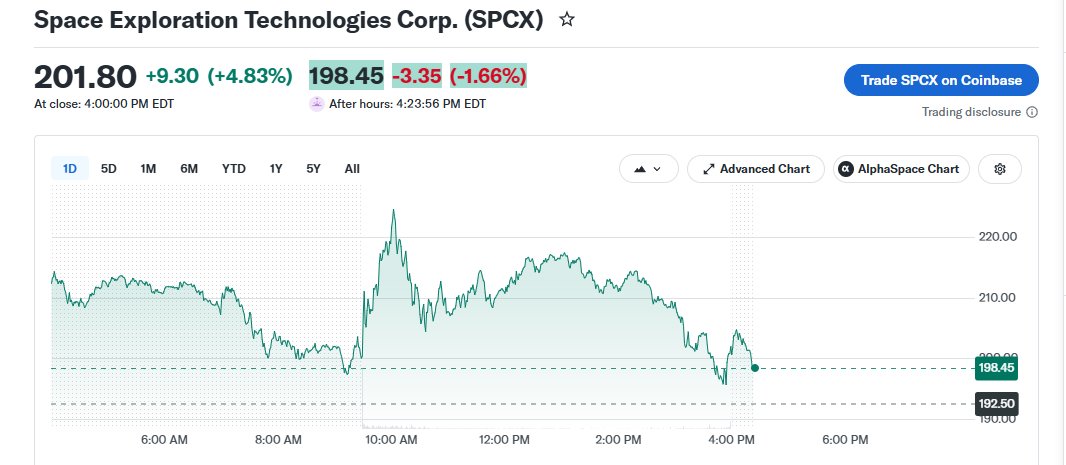Open chart settings gear icon
The width and height of the screenshot is (1066, 465).
click(999, 169)
